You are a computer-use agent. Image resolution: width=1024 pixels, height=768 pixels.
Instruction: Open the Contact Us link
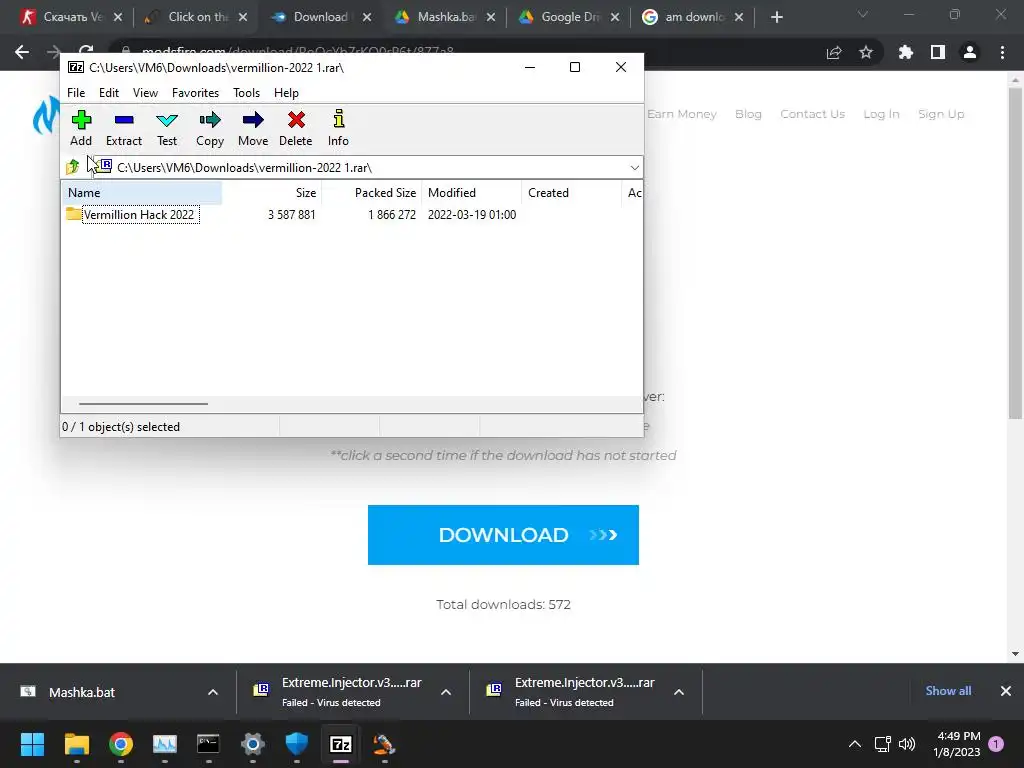click(812, 114)
